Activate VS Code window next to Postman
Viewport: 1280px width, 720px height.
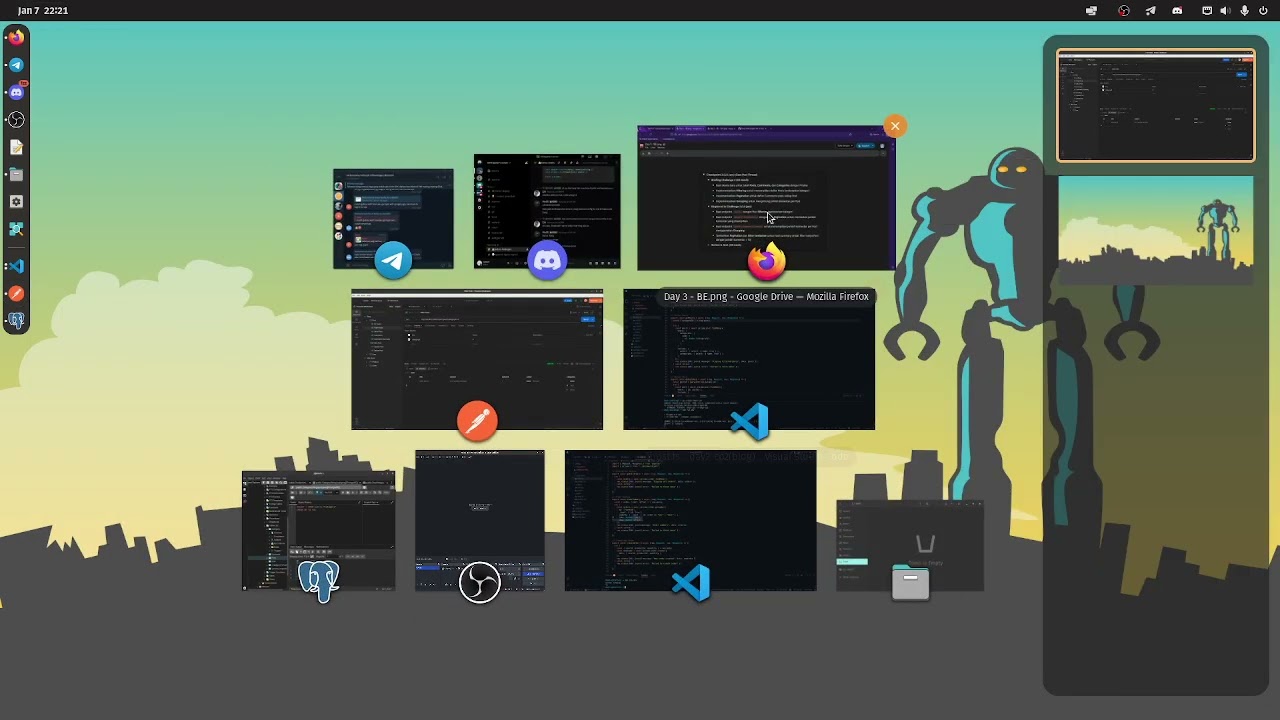[x=749, y=360]
